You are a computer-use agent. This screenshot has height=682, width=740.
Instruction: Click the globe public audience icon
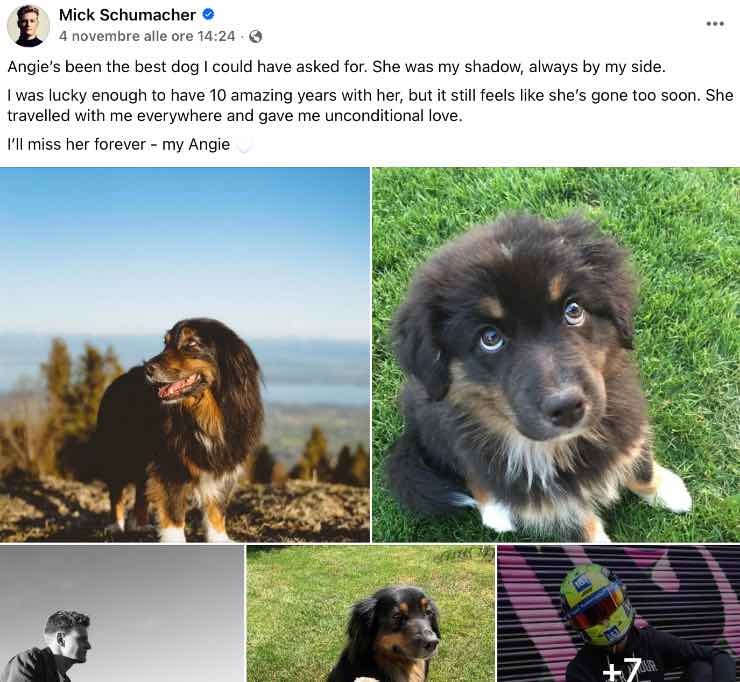click(255, 36)
